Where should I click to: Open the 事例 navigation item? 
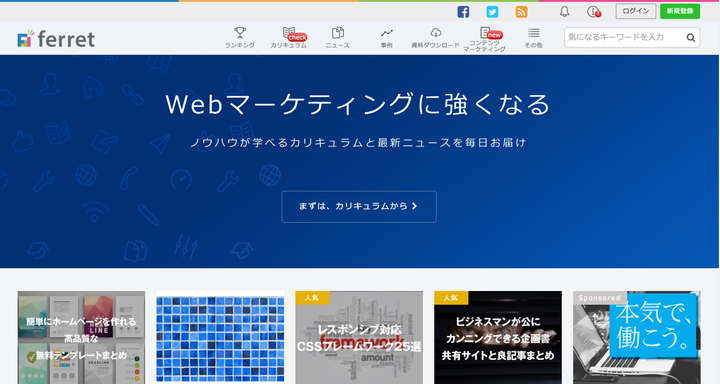coord(387,38)
